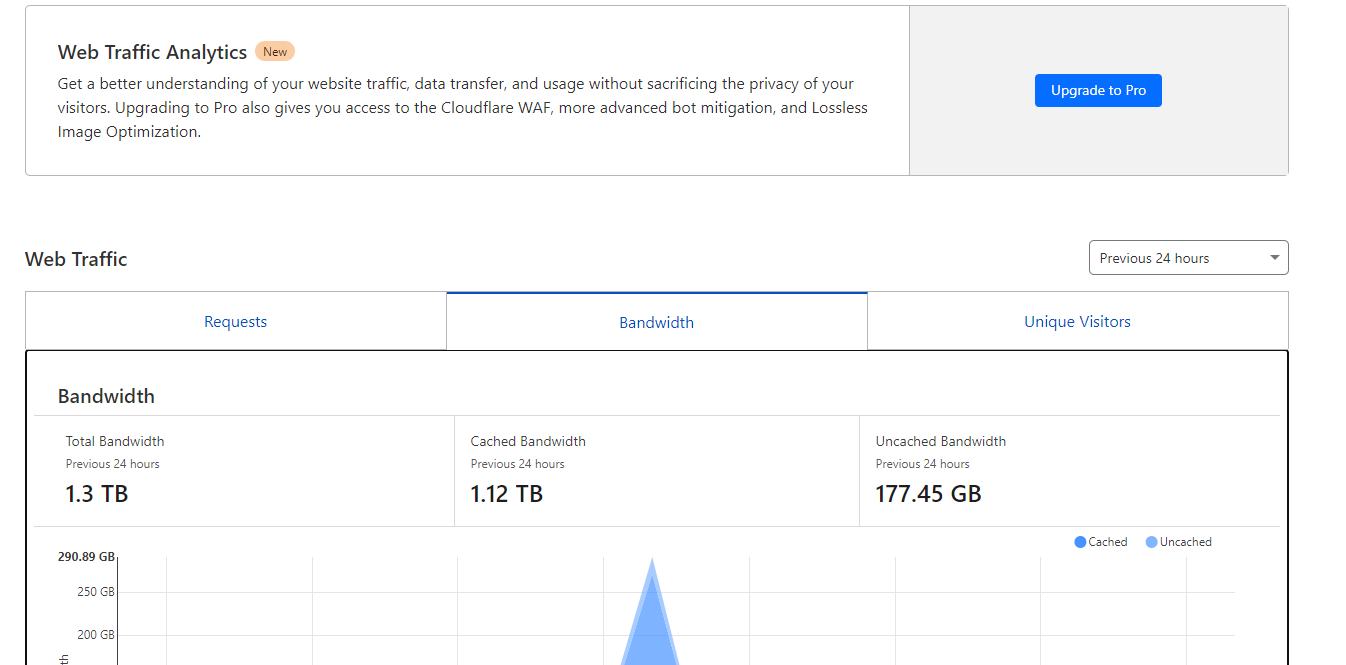Click the Uncached Bandwidth 177.45 GB value

[928, 494]
